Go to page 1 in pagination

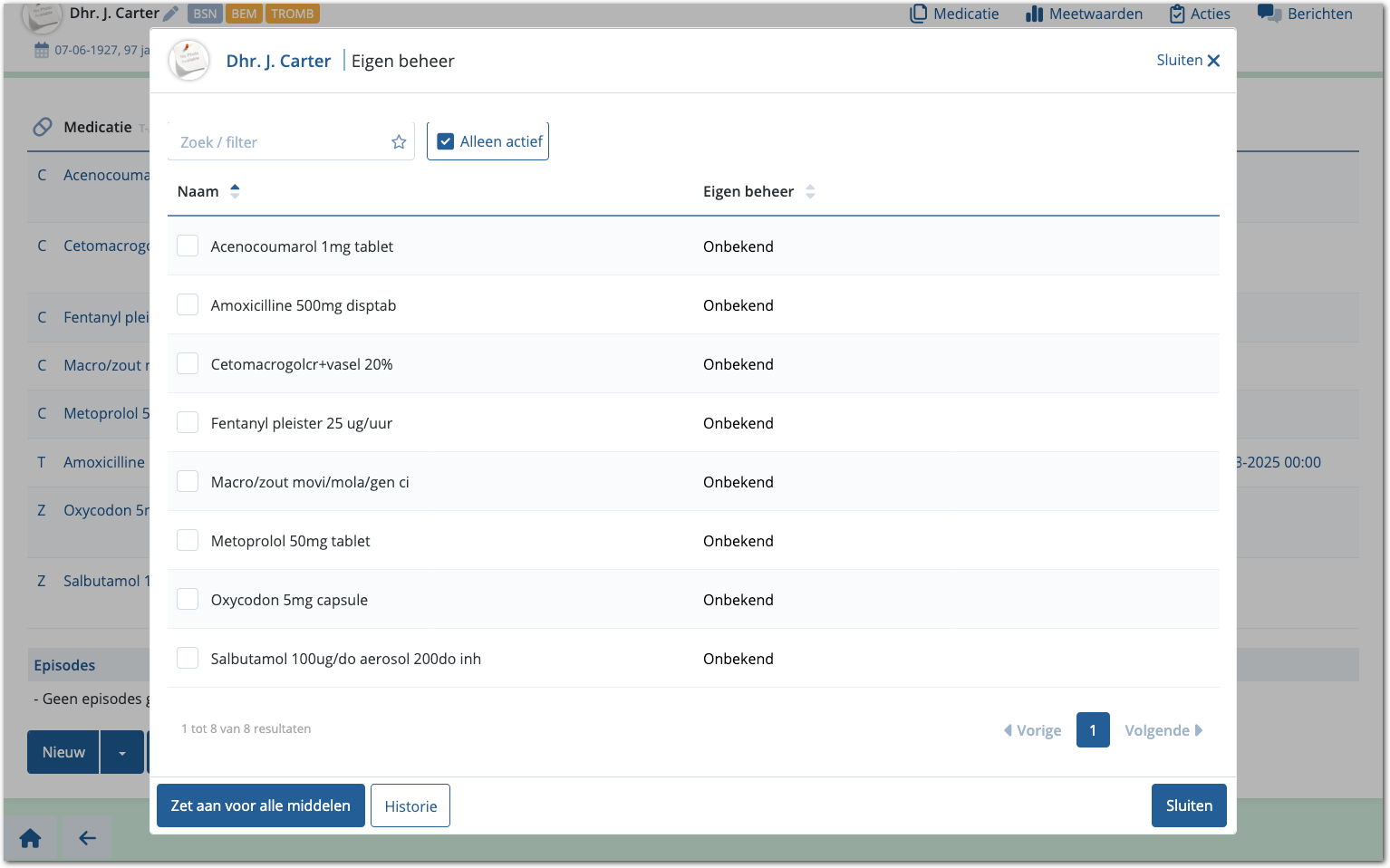(x=1092, y=730)
